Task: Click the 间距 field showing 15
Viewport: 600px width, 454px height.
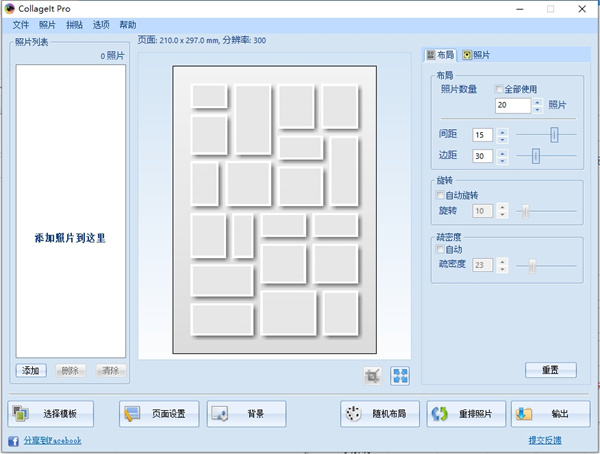Action: 483,135
